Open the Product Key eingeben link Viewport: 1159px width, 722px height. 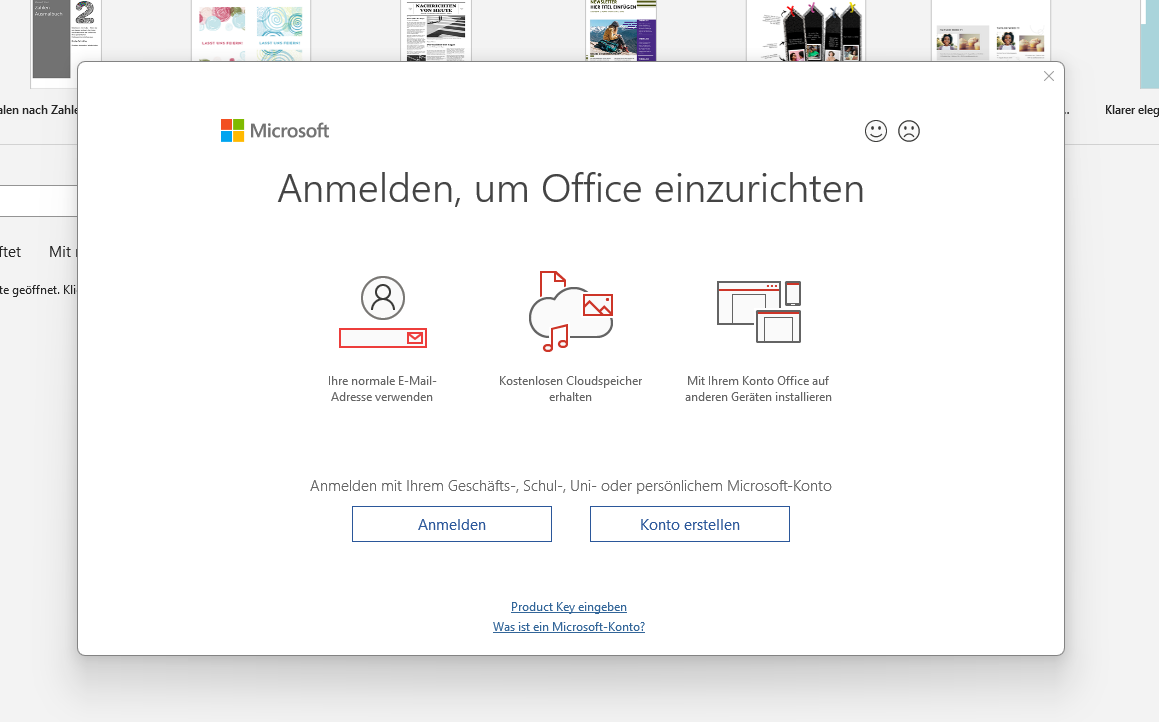[568, 607]
